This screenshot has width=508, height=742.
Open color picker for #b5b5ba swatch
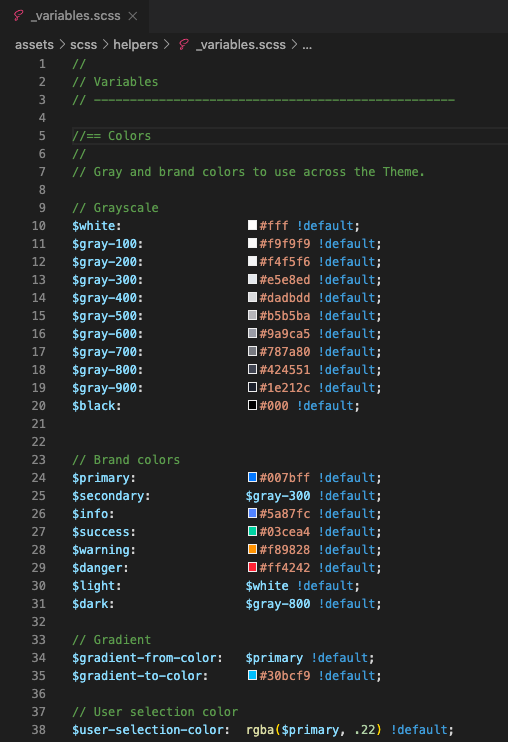click(253, 315)
